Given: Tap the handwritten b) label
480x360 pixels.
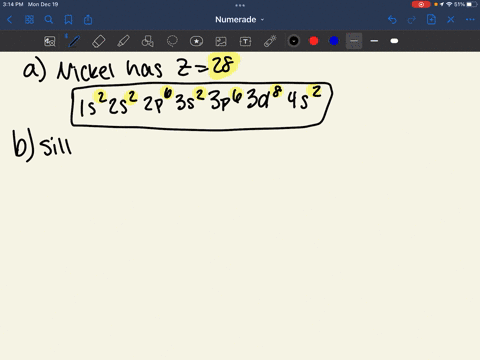Looking at the screenshot, I should tap(23, 145).
